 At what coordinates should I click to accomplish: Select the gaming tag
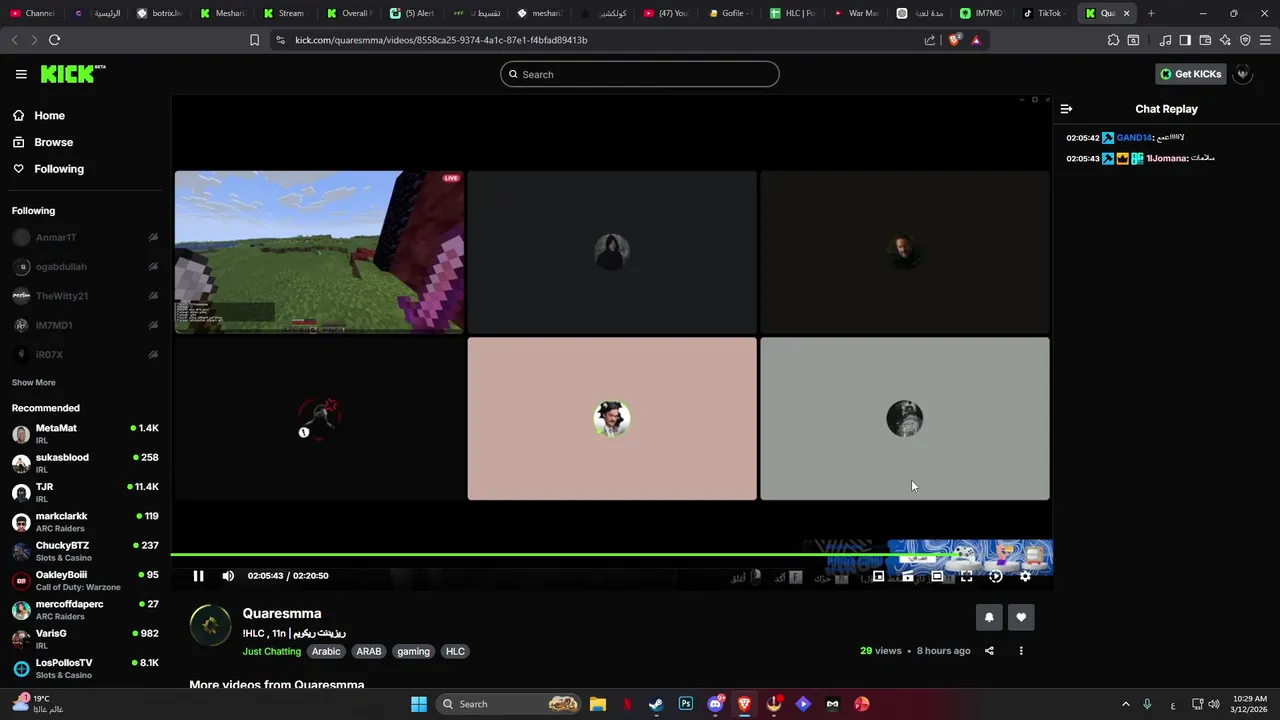[413, 651]
